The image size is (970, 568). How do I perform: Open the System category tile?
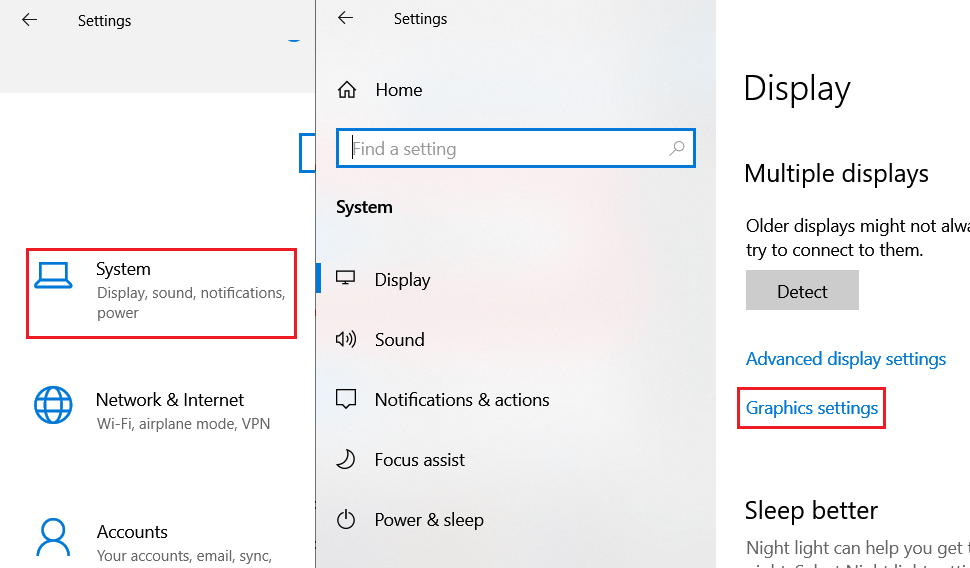point(161,290)
